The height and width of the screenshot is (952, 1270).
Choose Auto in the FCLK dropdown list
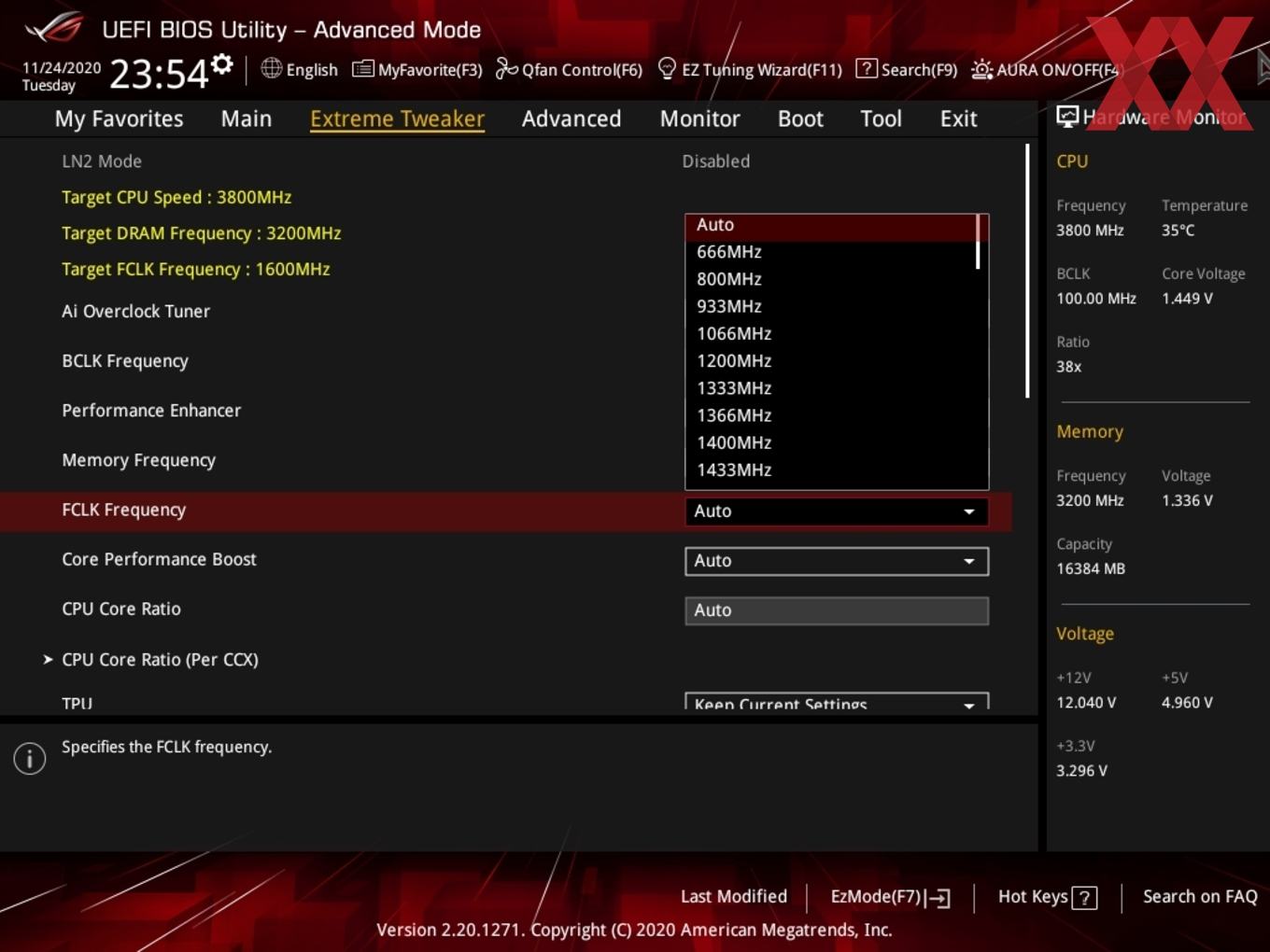pyautogui.click(x=831, y=225)
